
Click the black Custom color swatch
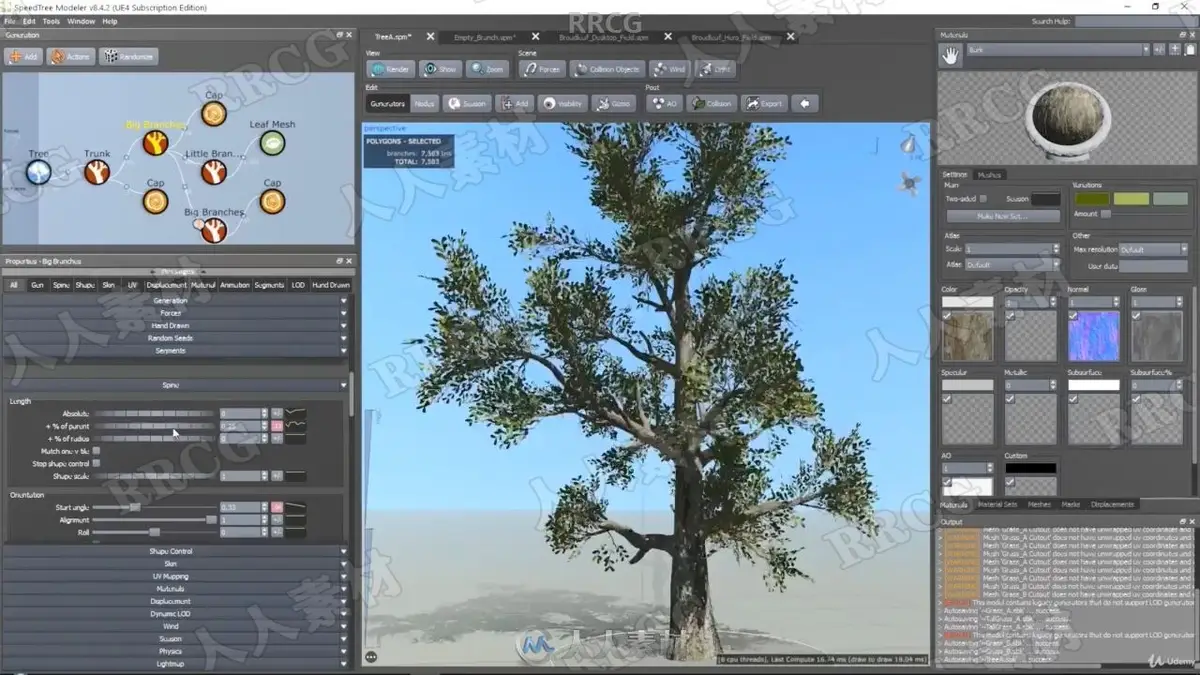coord(1030,468)
